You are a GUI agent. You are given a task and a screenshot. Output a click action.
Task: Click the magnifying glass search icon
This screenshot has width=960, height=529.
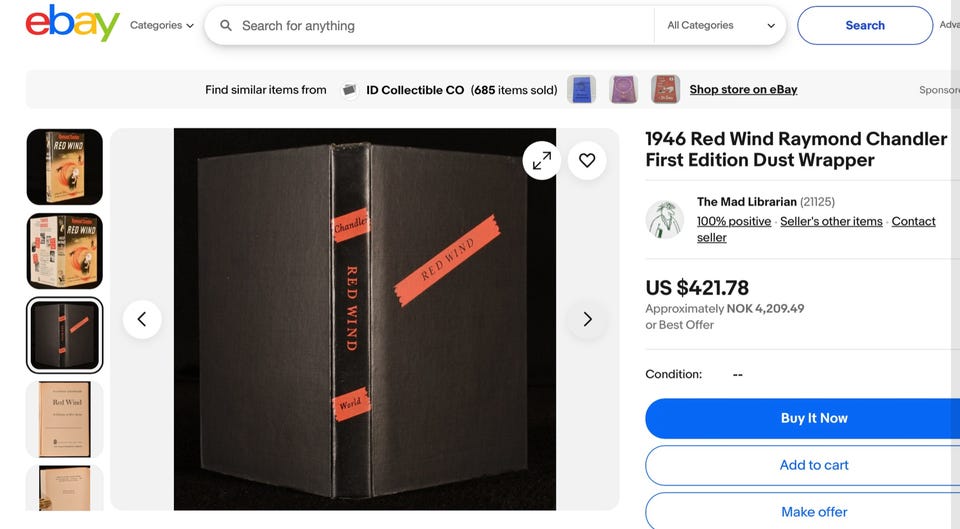pos(226,26)
